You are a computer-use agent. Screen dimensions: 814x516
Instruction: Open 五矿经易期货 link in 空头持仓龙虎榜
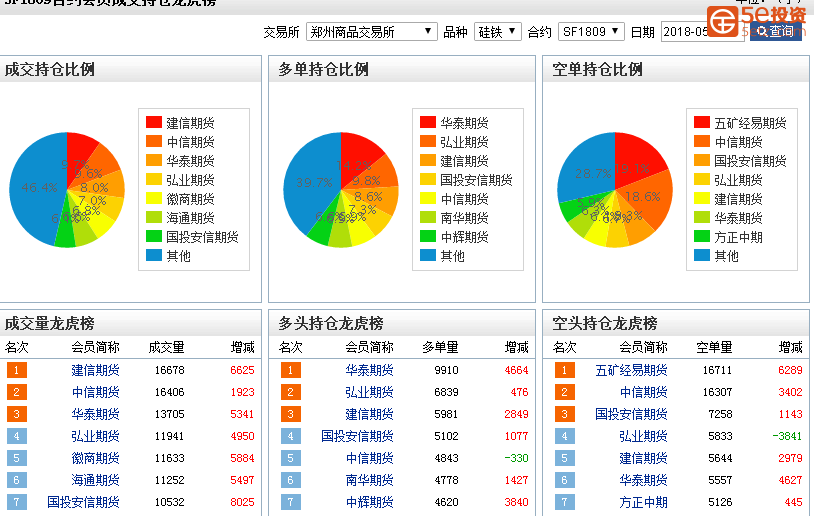click(631, 370)
